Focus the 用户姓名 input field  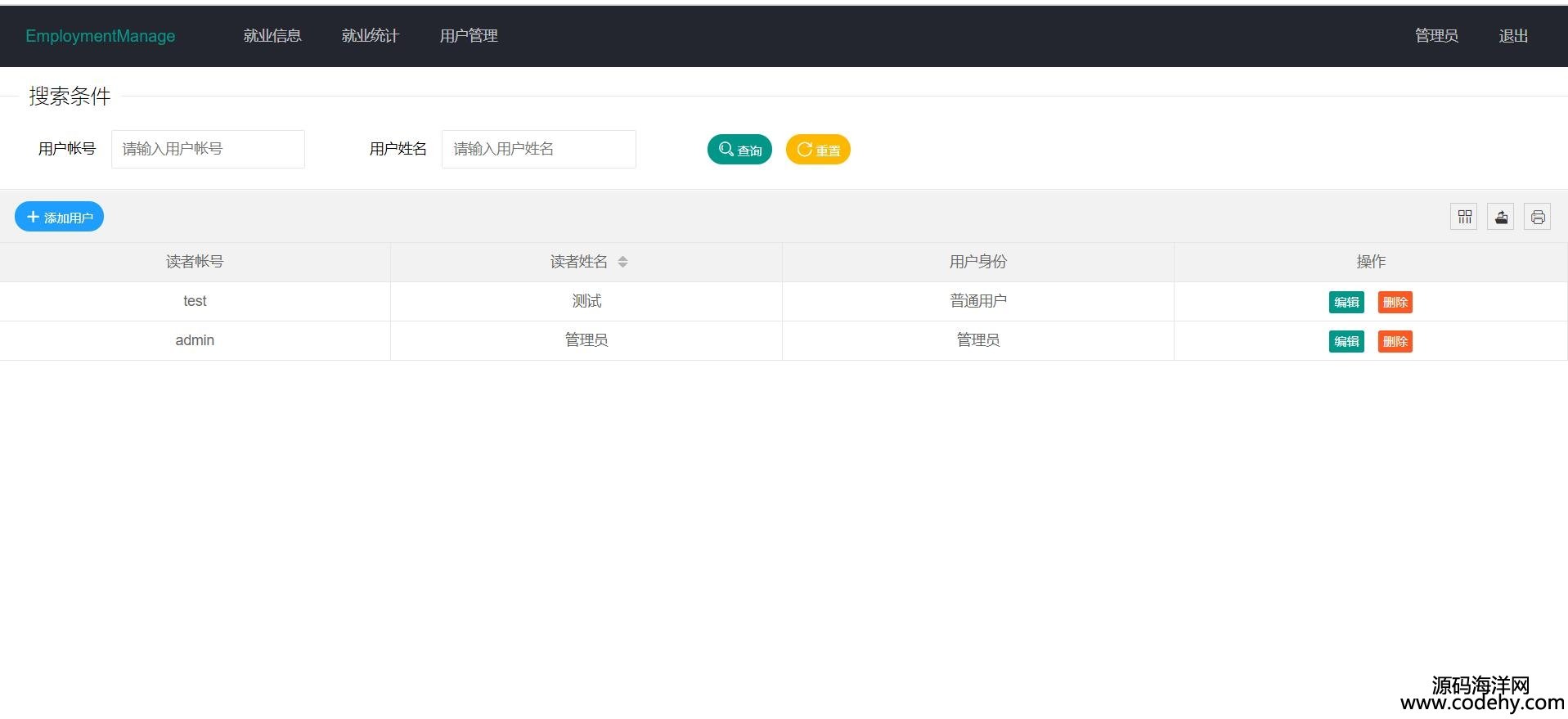point(538,149)
